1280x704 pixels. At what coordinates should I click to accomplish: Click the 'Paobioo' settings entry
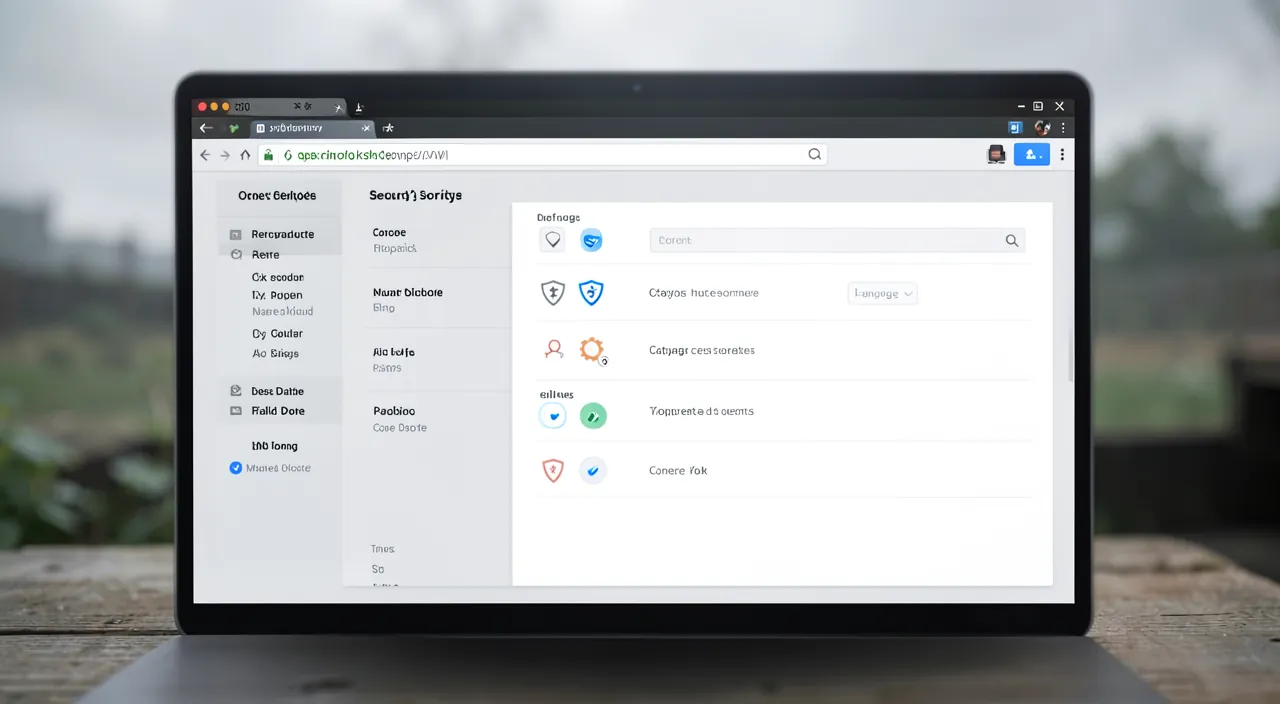tap(394, 411)
